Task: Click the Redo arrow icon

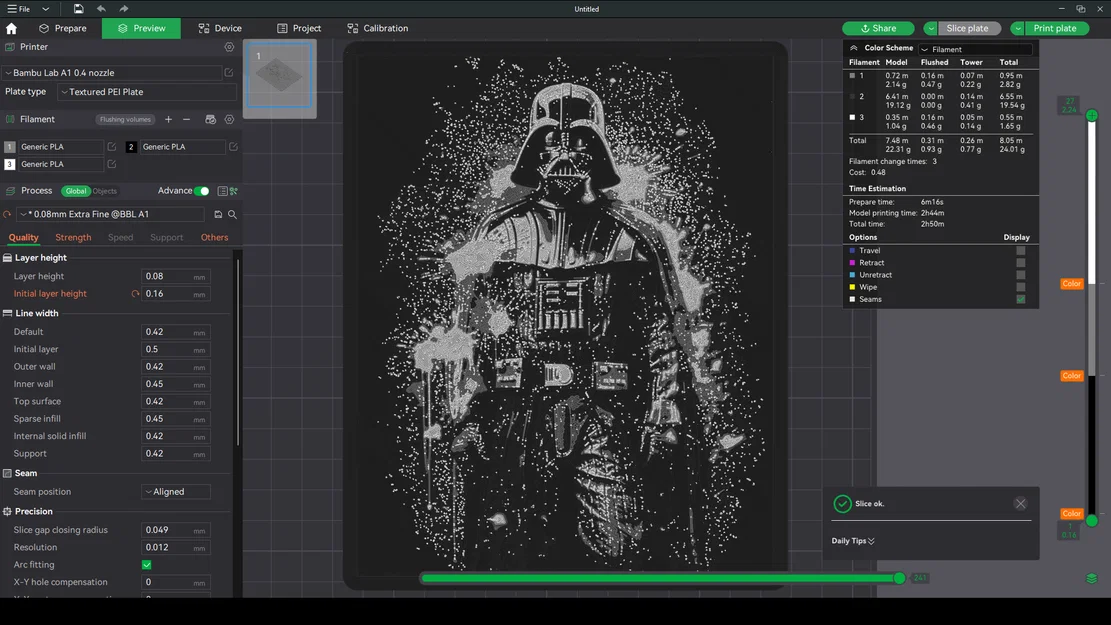Action: click(x=123, y=9)
